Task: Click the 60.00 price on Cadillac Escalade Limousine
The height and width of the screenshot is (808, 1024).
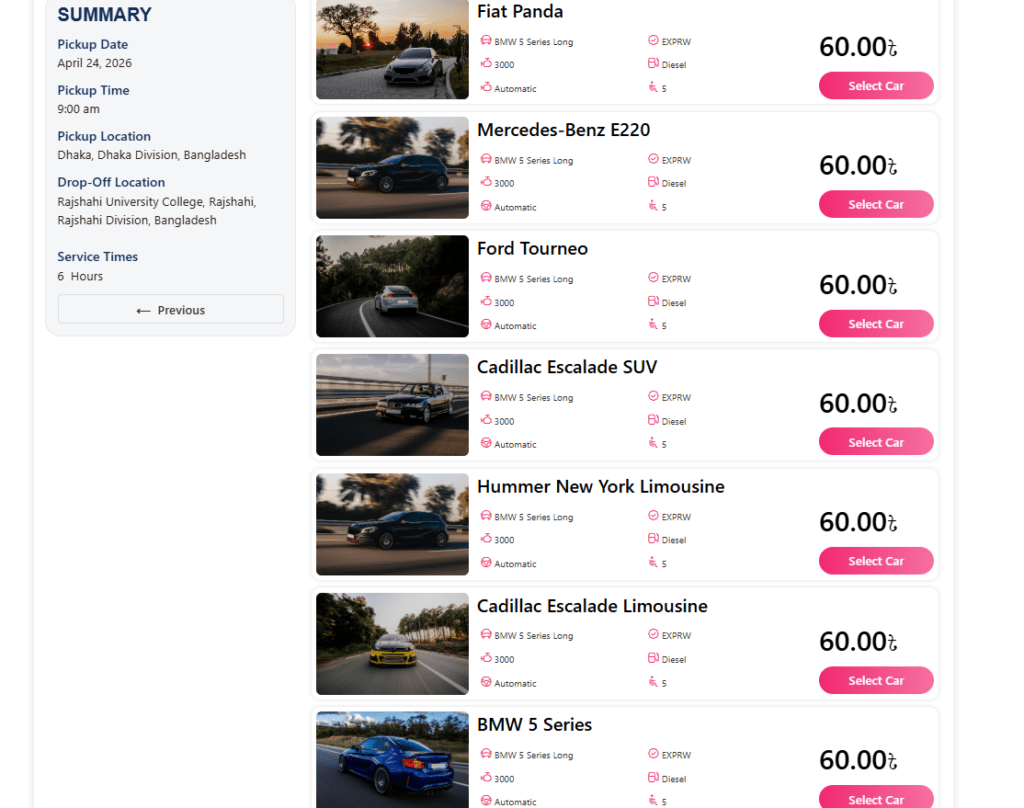Action: [858, 642]
